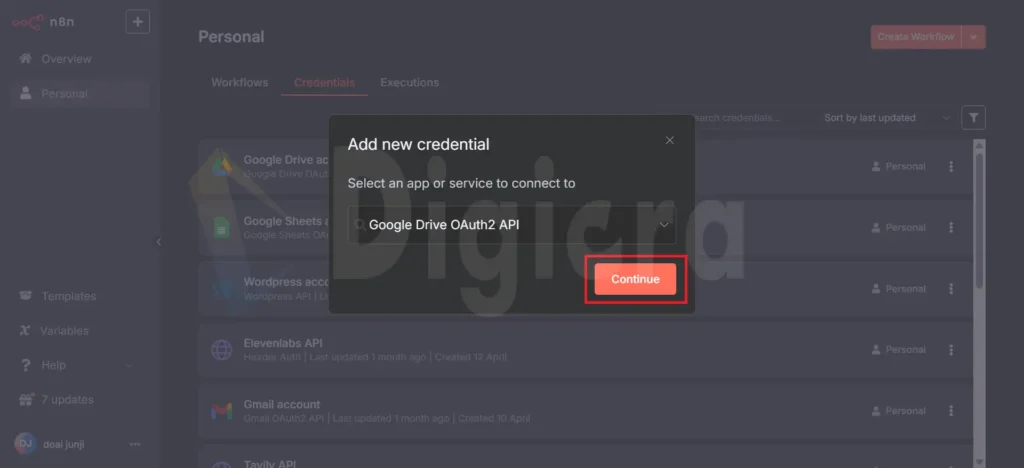Screen dimensions: 1024x468
Task: Click the Create Workflow button
Action: (x=916, y=37)
